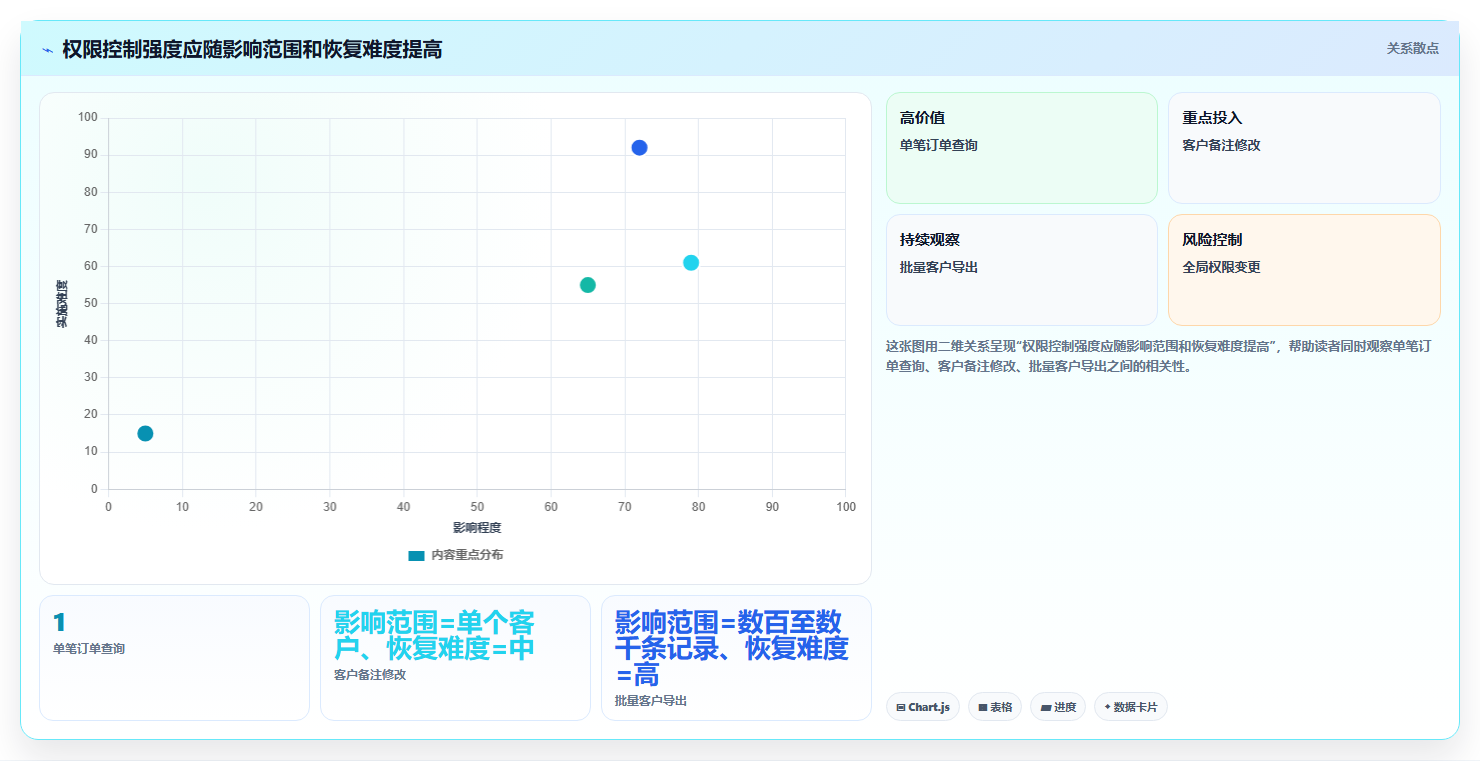The width and height of the screenshot is (1480, 761).
Task: Click the lightning icon beside the title
Action: tap(47, 50)
